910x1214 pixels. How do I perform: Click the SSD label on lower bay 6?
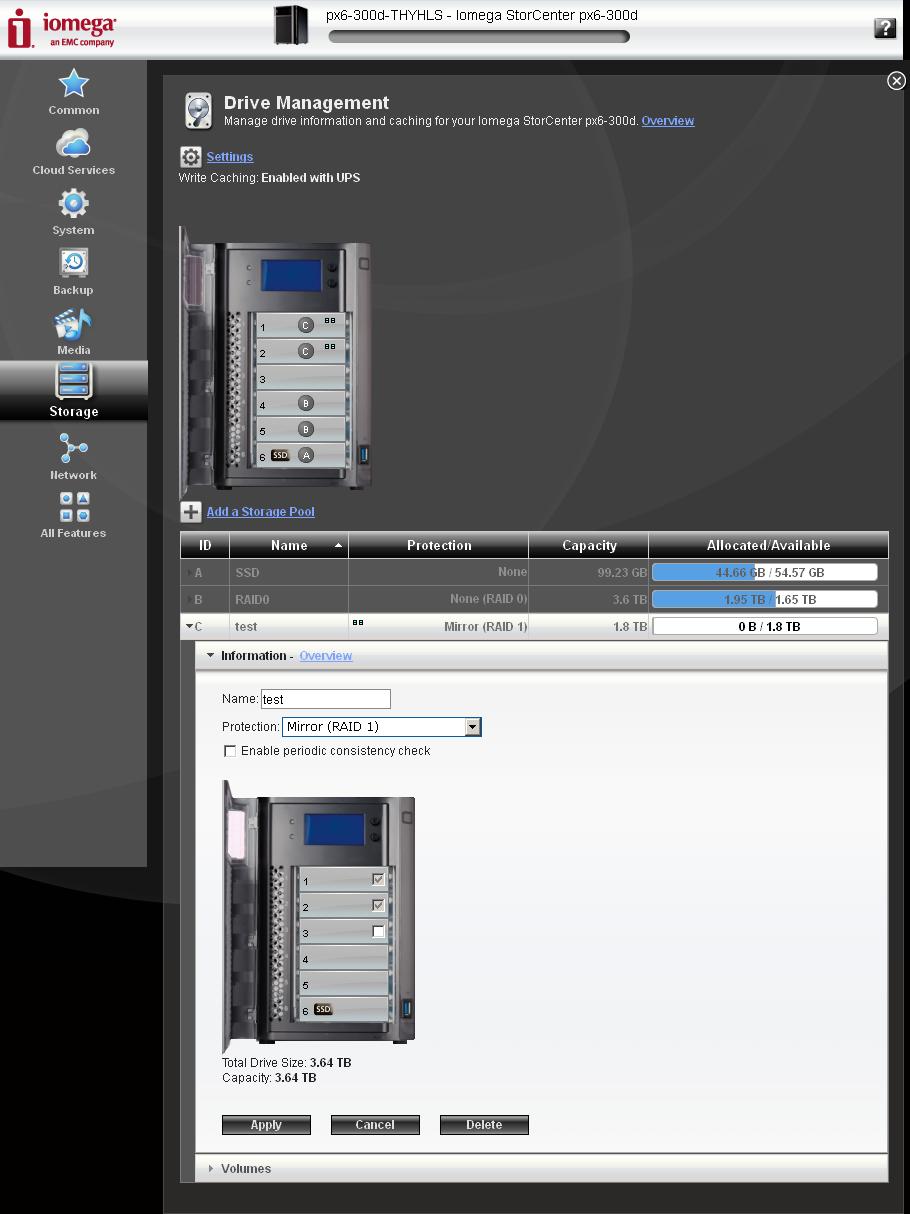323,1009
